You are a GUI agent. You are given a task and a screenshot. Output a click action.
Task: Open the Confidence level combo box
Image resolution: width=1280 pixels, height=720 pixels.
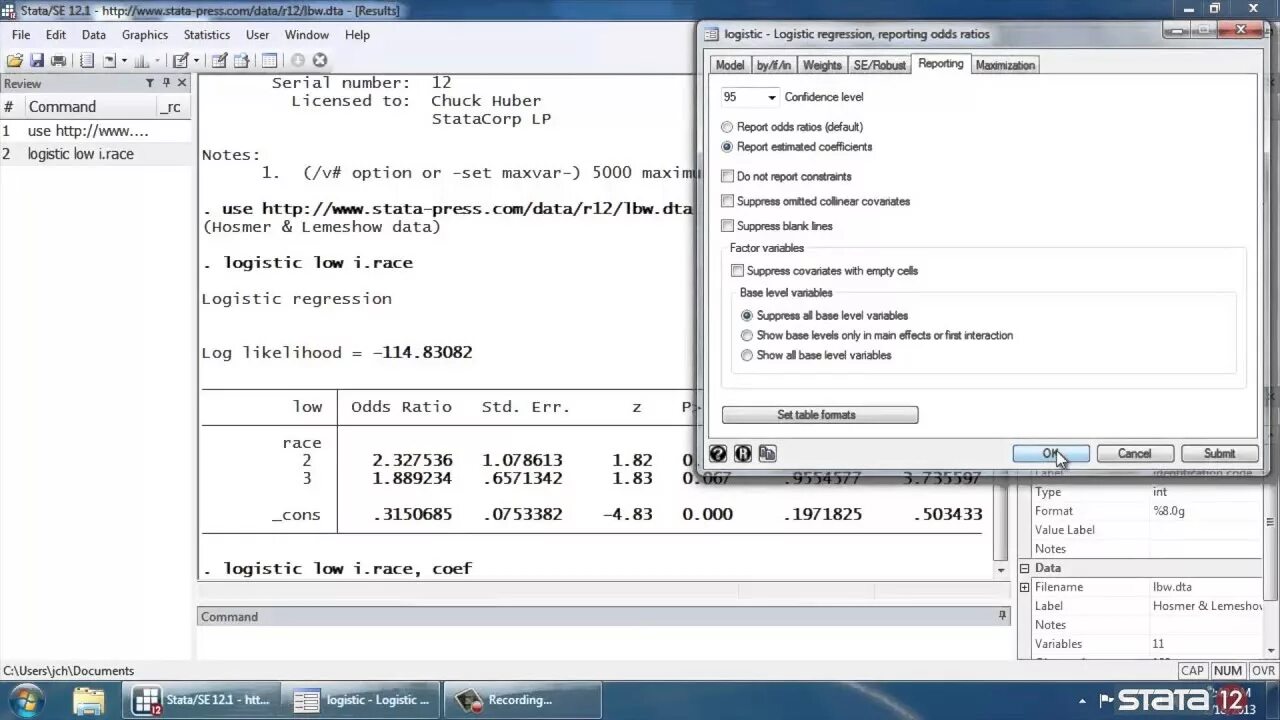pyautogui.click(x=750, y=97)
